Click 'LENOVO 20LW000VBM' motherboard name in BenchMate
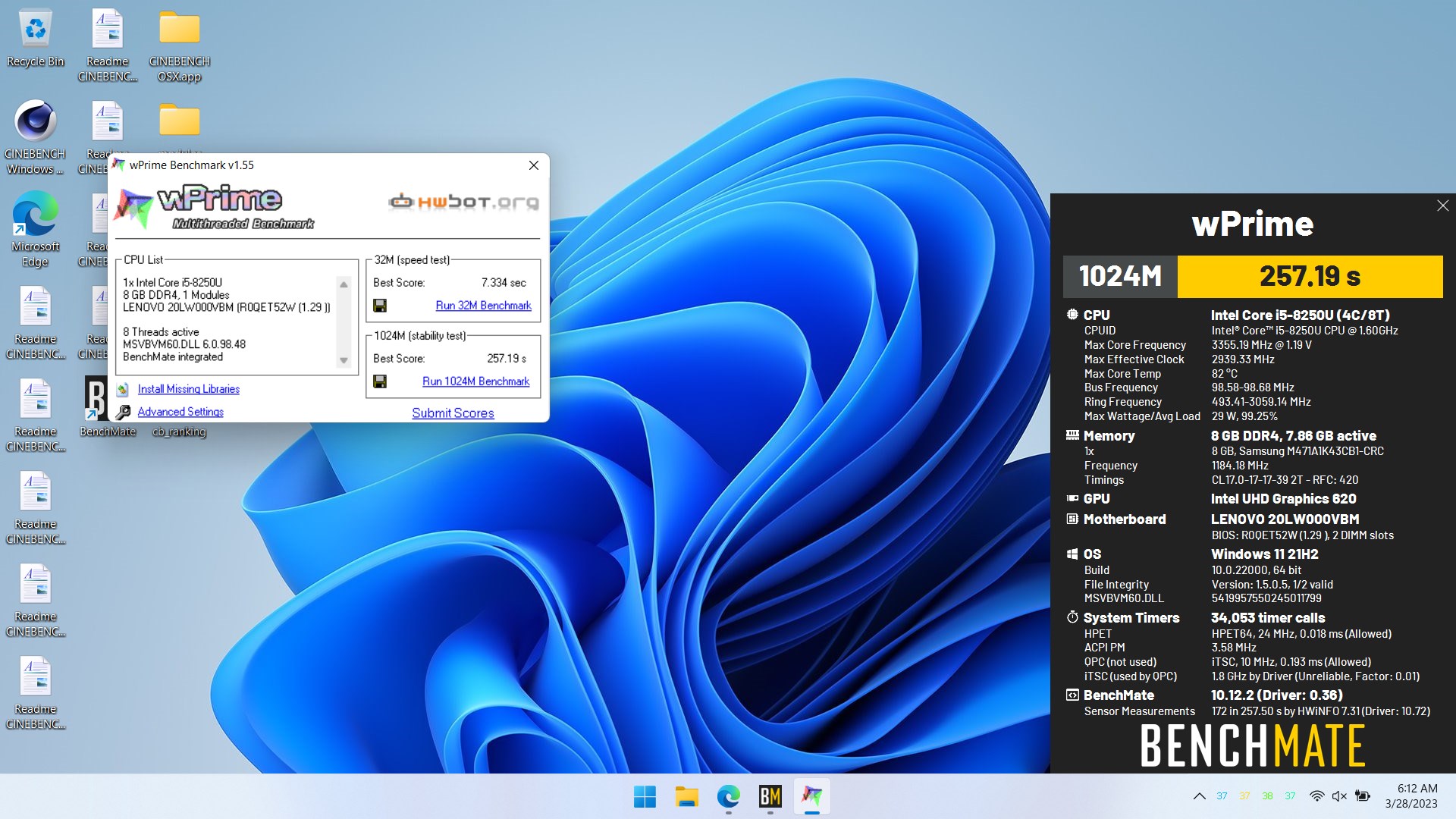 [x=1285, y=519]
